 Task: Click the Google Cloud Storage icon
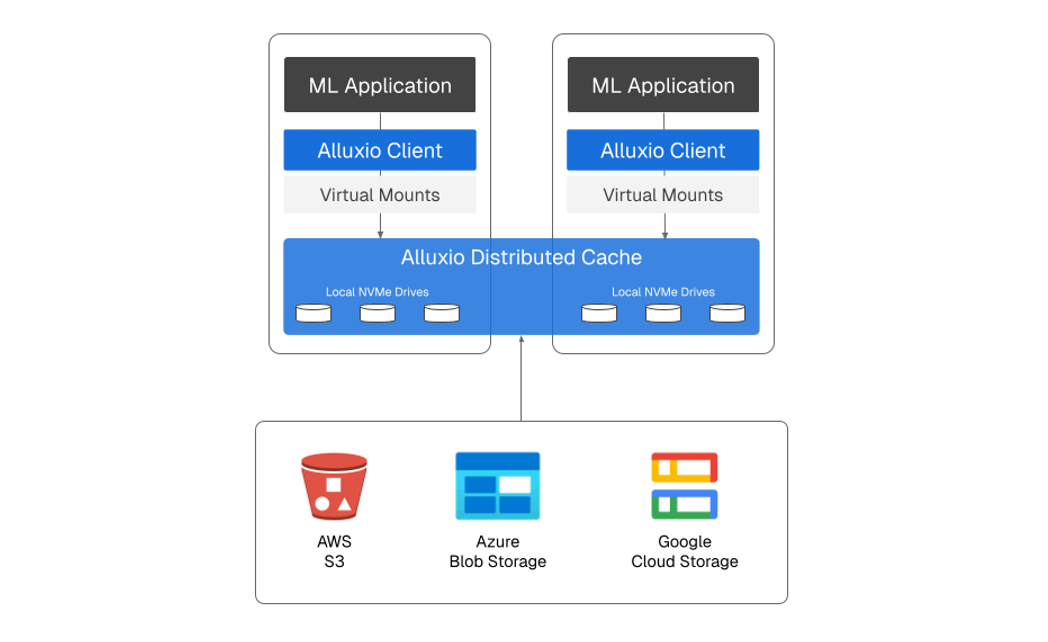684,486
